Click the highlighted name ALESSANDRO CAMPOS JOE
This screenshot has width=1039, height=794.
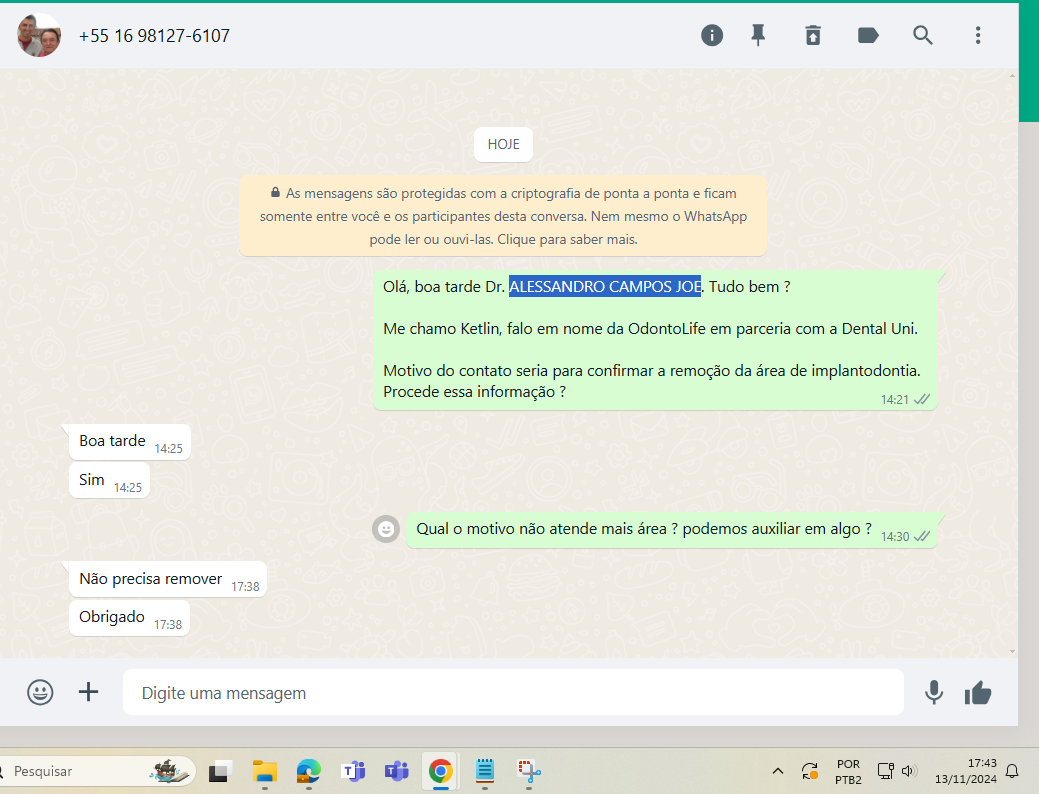click(604, 286)
